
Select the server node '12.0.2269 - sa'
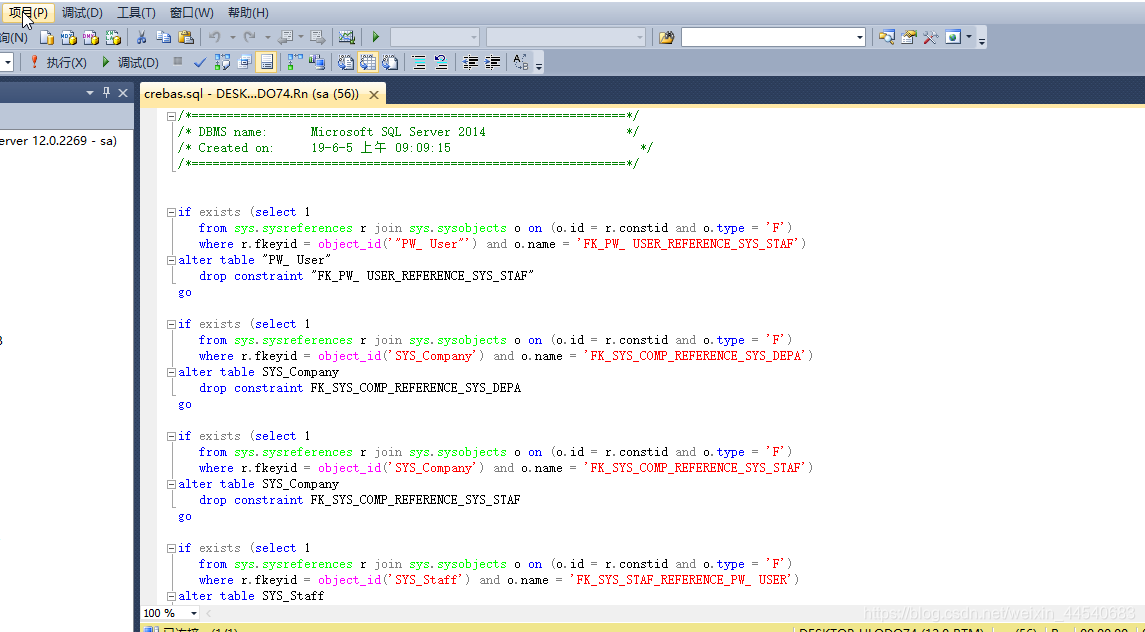58,140
